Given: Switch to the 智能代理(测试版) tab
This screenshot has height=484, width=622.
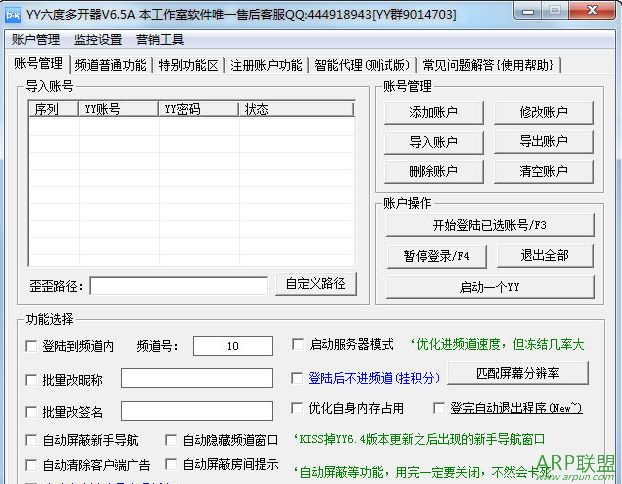Looking at the screenshot, I should coord(362,65).
